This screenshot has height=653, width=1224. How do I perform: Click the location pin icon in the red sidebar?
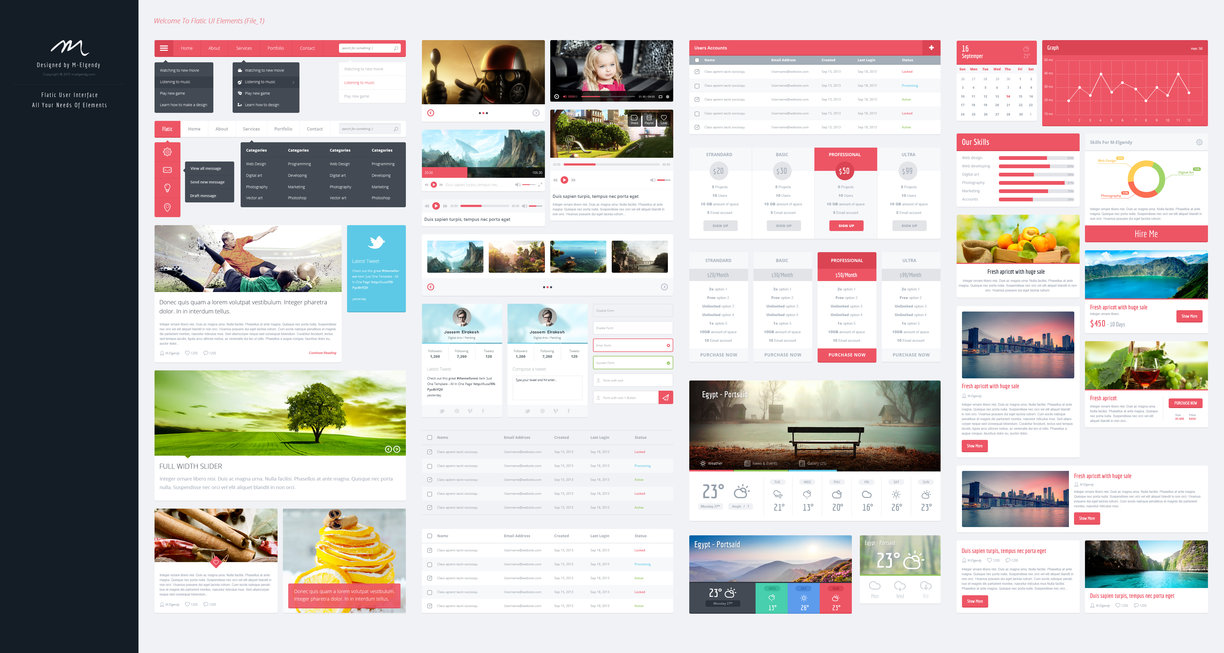click(x=167, y=206)
